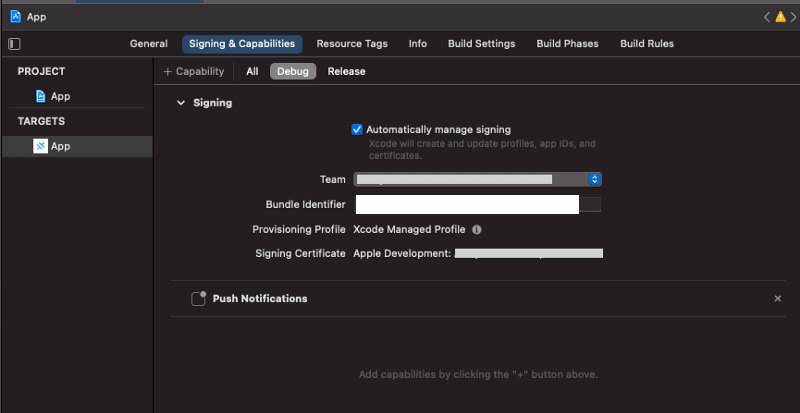Select the App target under TARGETS
This screenshot has height=413, width=800.
point(77,147)
